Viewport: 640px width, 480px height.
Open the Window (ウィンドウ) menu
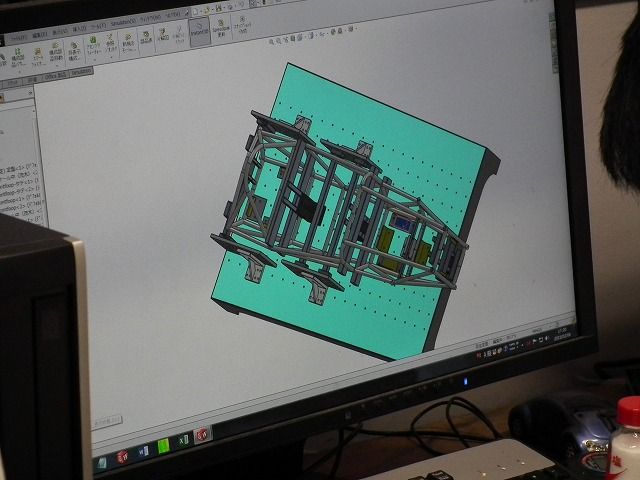pyautogui.click(x=150, y=19)
